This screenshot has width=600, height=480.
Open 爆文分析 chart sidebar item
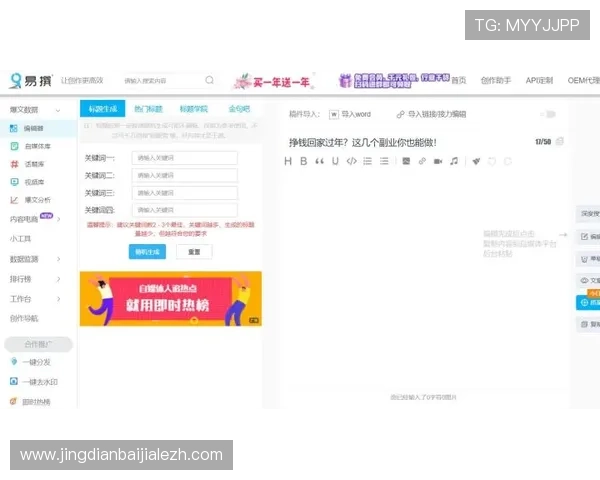pos(38,200)
